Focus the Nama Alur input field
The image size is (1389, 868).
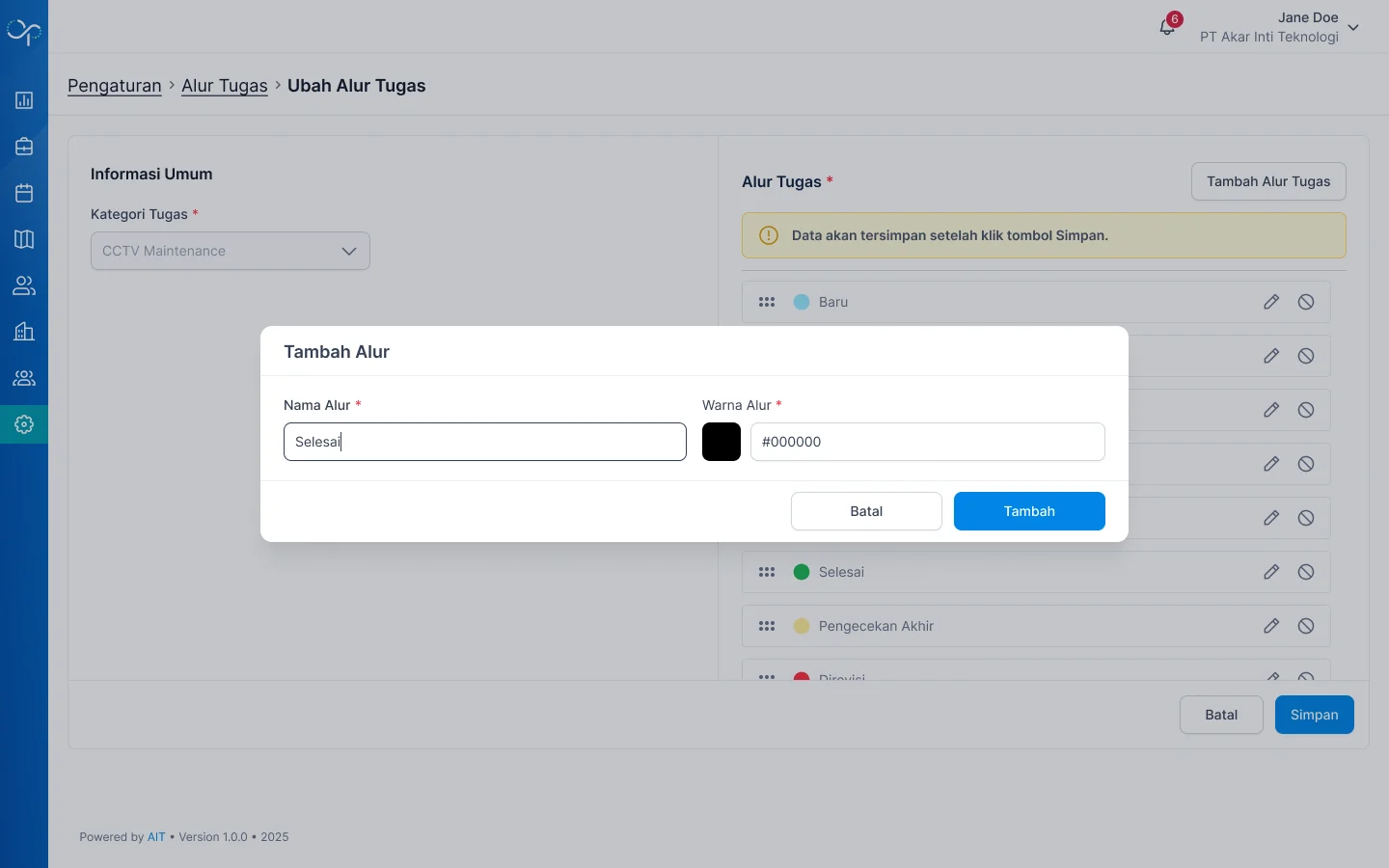[485, 442]
